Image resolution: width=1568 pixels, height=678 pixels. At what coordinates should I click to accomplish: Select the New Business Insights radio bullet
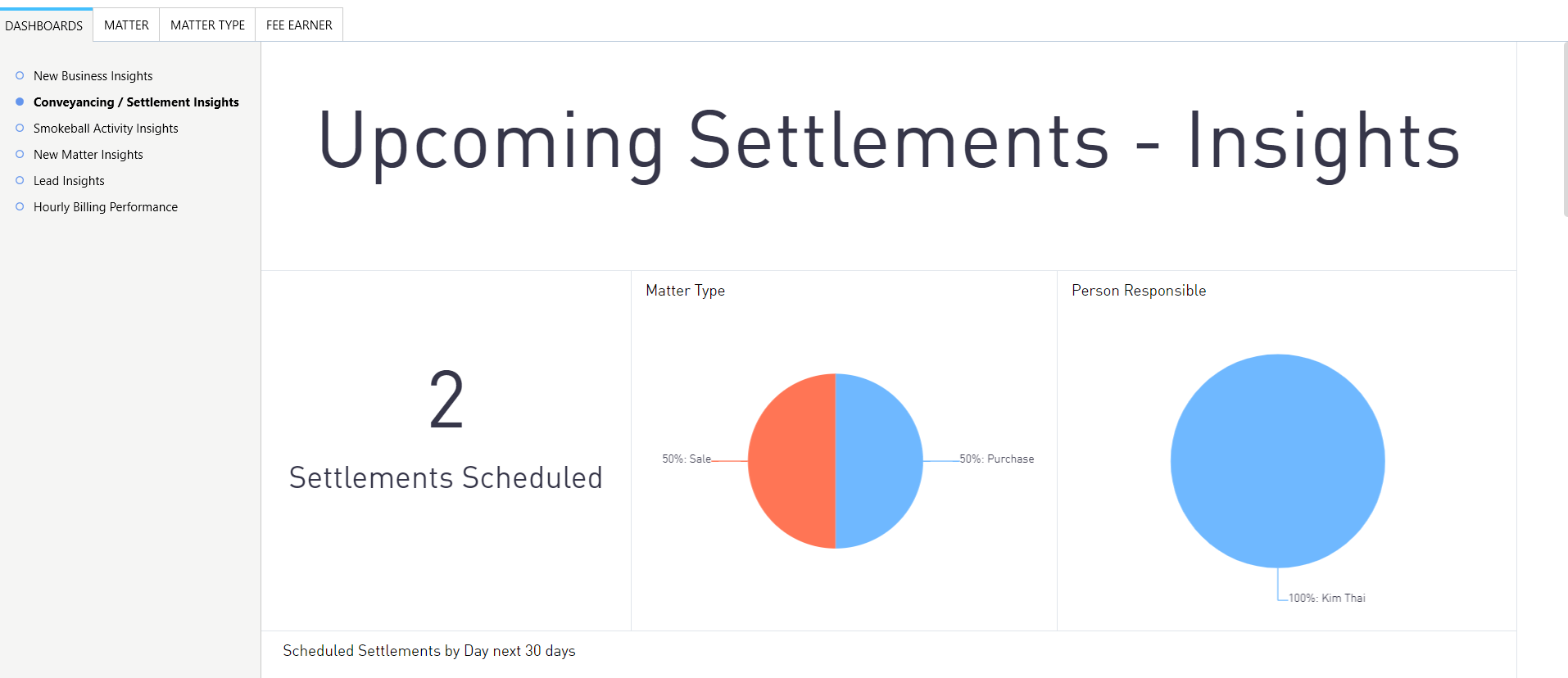pos(20,75)
